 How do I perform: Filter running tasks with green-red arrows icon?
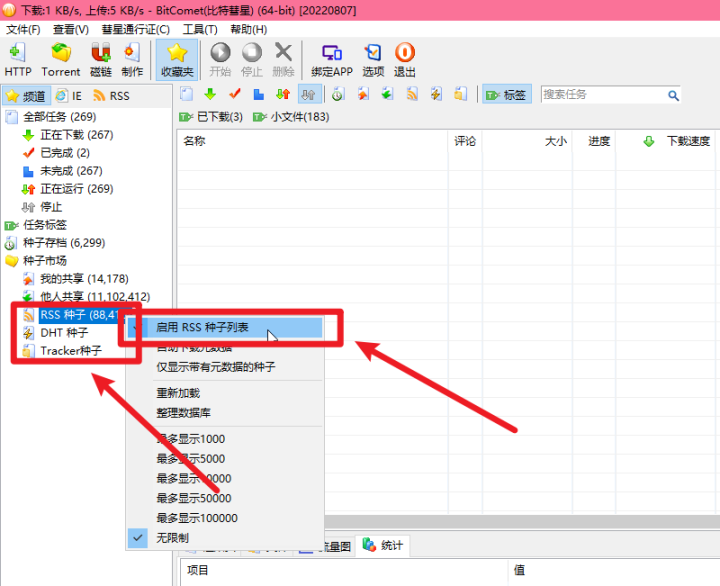pyautogui.click(x=283, y=94)
